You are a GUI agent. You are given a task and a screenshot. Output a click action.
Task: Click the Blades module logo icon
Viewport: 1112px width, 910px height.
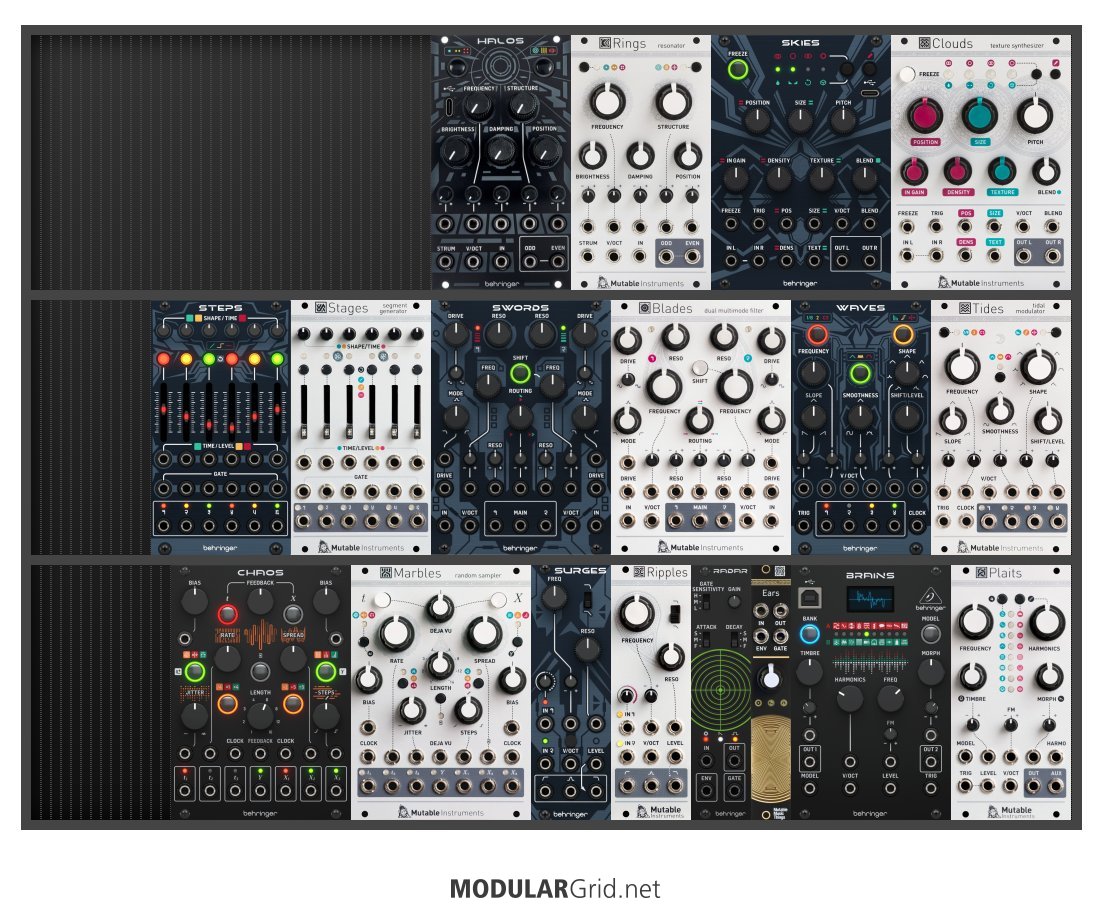click(x=645, y=308)
